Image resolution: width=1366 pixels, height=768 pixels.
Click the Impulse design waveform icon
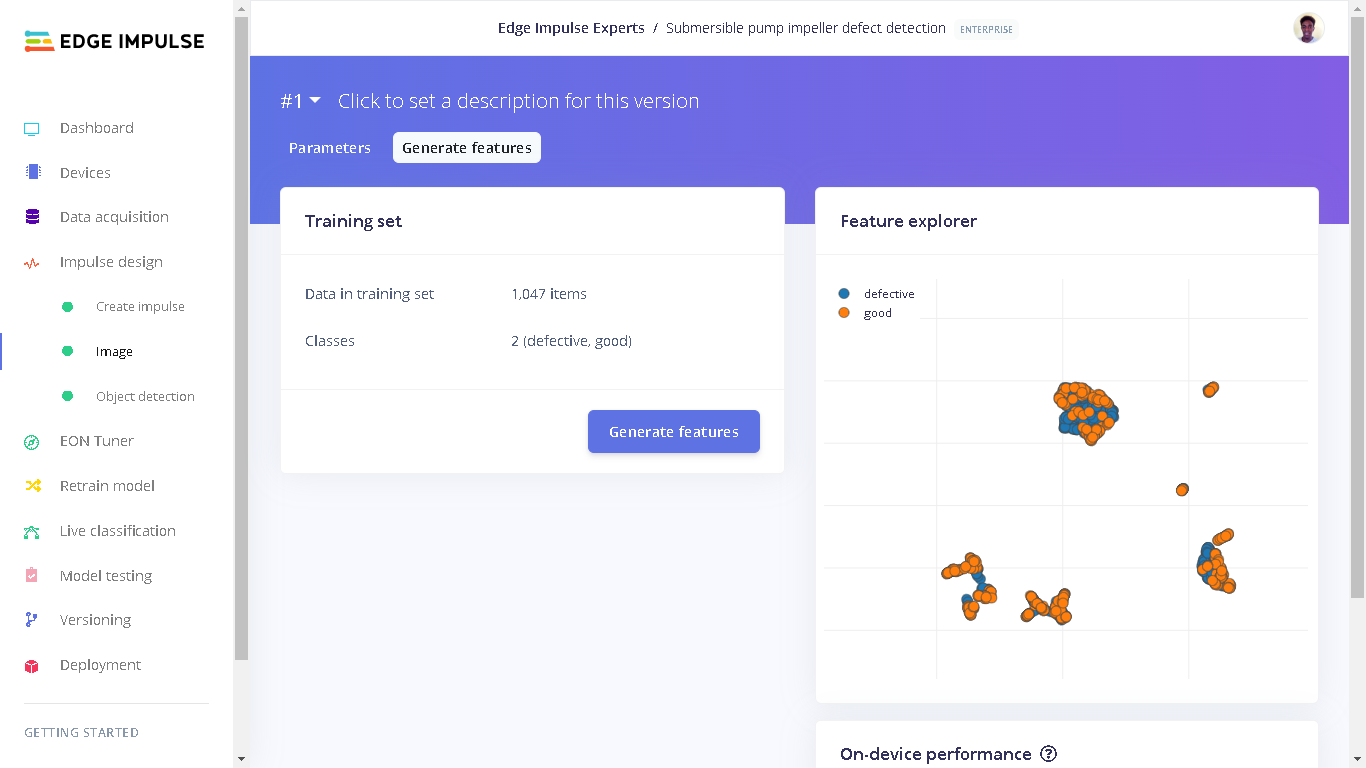click(31, 262)
